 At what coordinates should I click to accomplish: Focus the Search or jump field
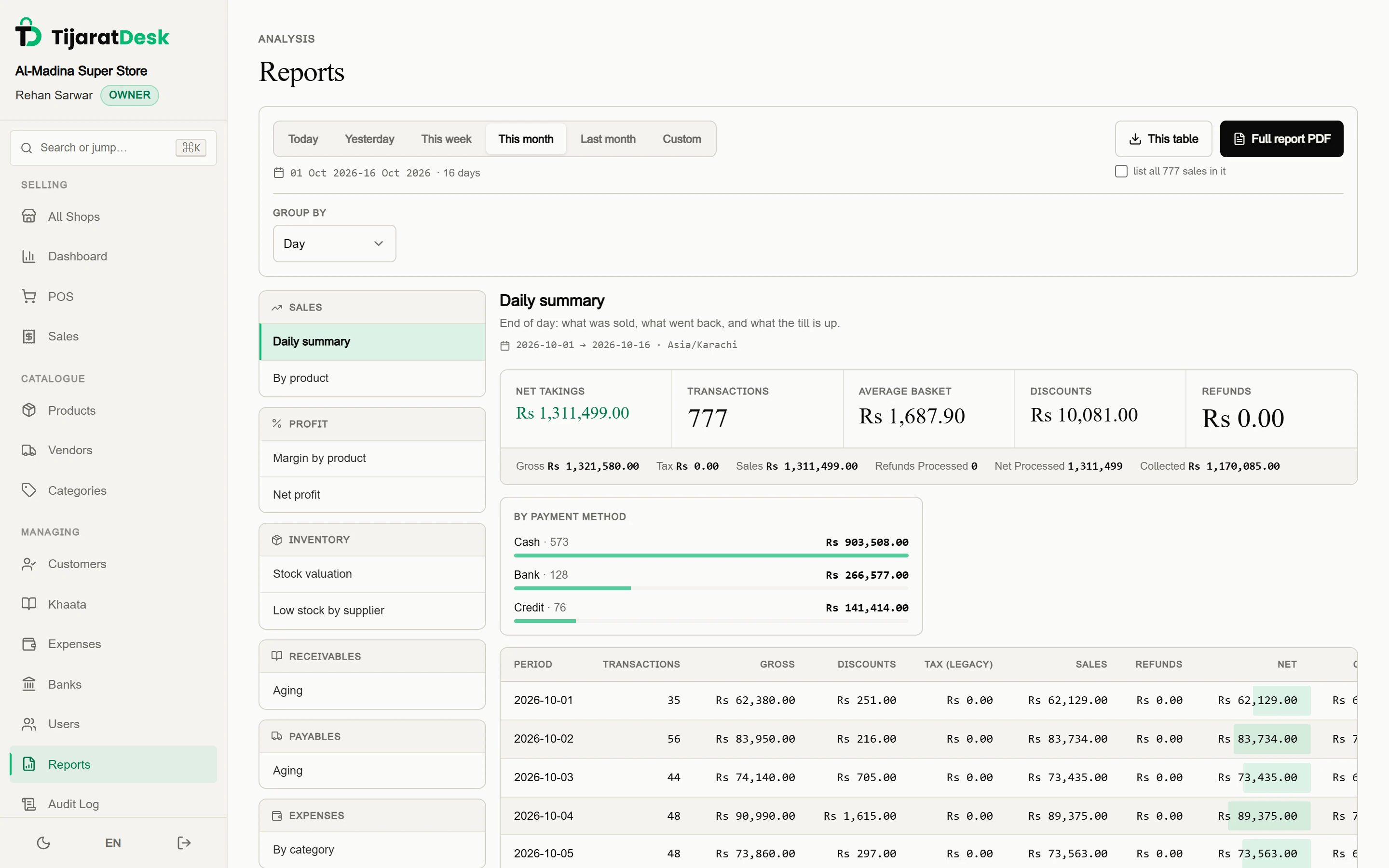point(113,148)
